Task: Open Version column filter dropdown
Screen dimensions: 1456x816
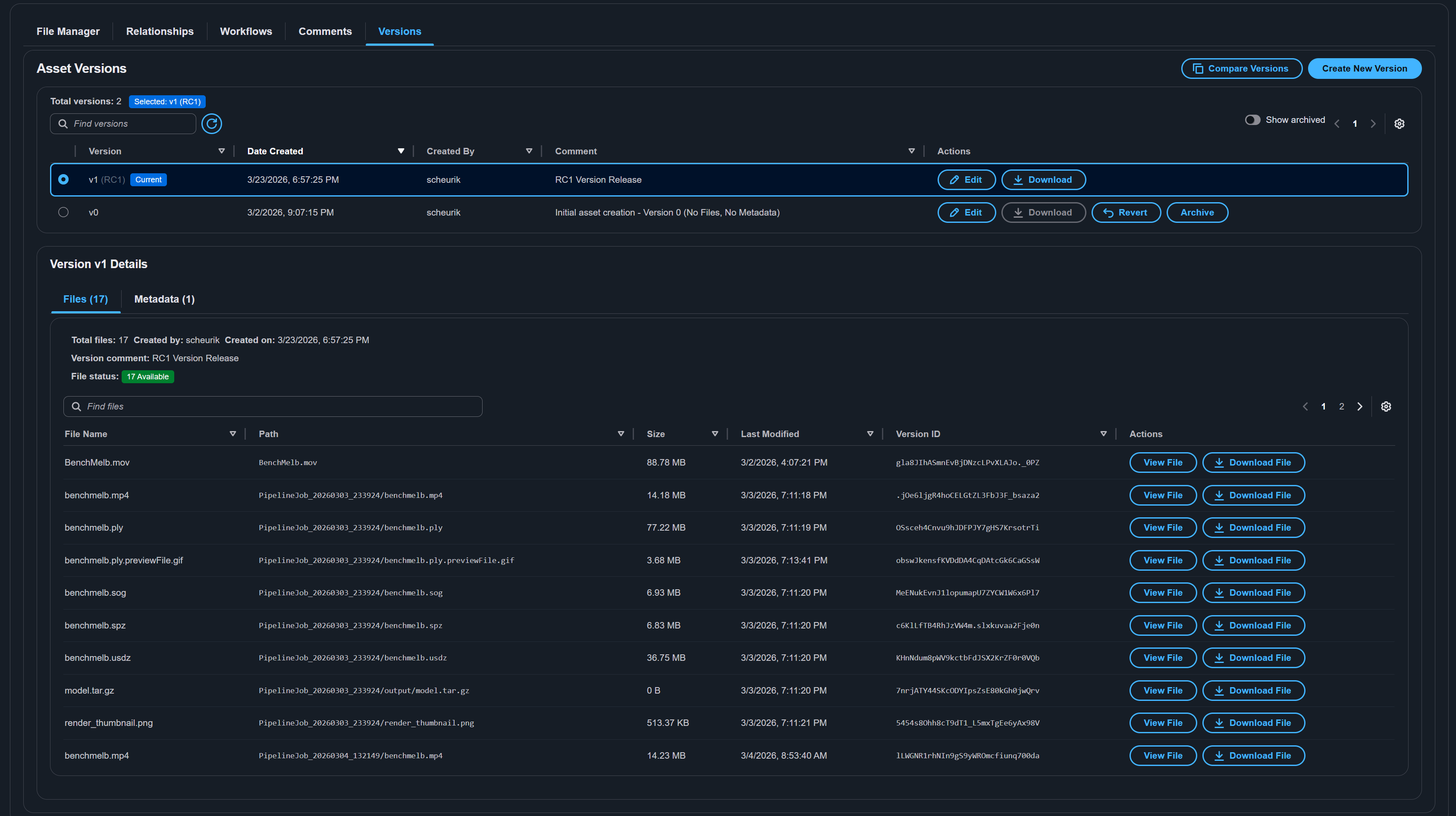Action: coord(222,151)
